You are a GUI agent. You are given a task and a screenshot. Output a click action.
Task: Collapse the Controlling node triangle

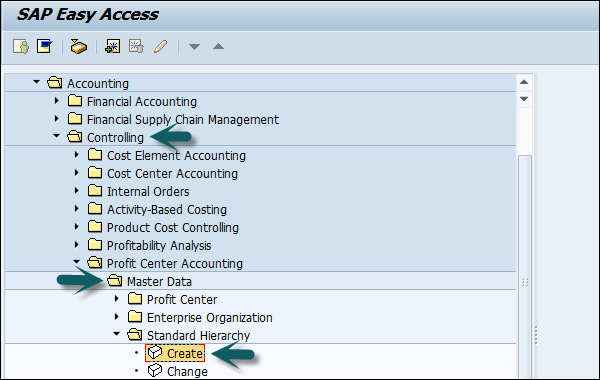[x=56, y=136]
